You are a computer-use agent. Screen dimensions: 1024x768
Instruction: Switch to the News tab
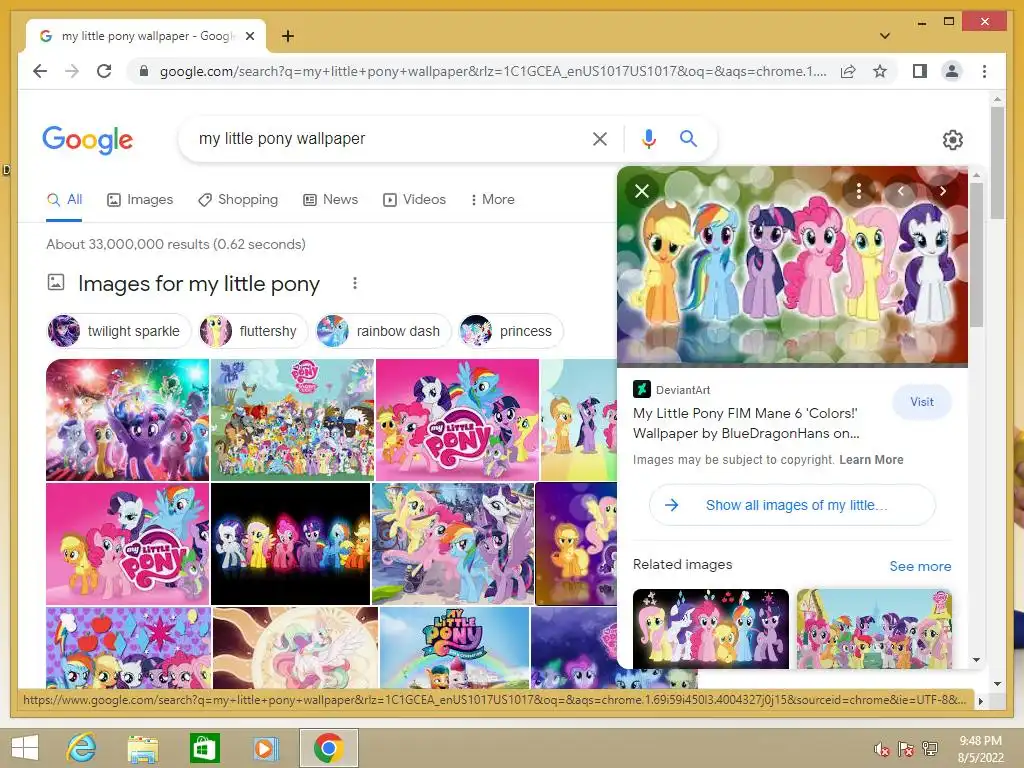coord(330,200)
